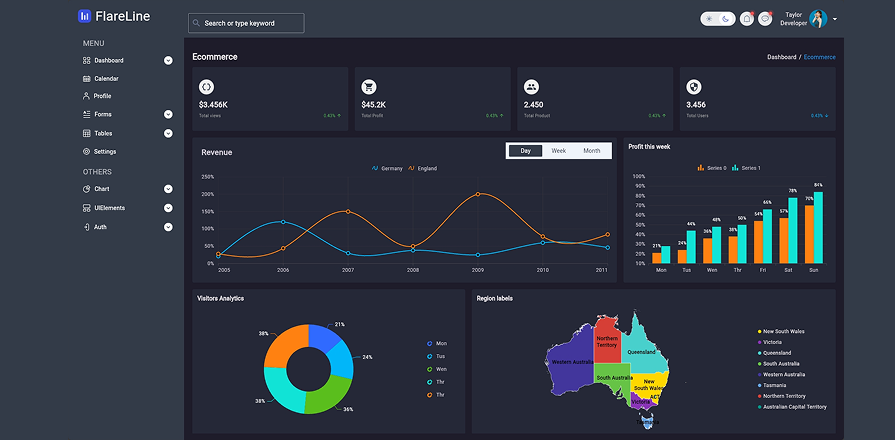
Task: Click the Settings gear icon in sidebar
Action: [x=87, y=152]
